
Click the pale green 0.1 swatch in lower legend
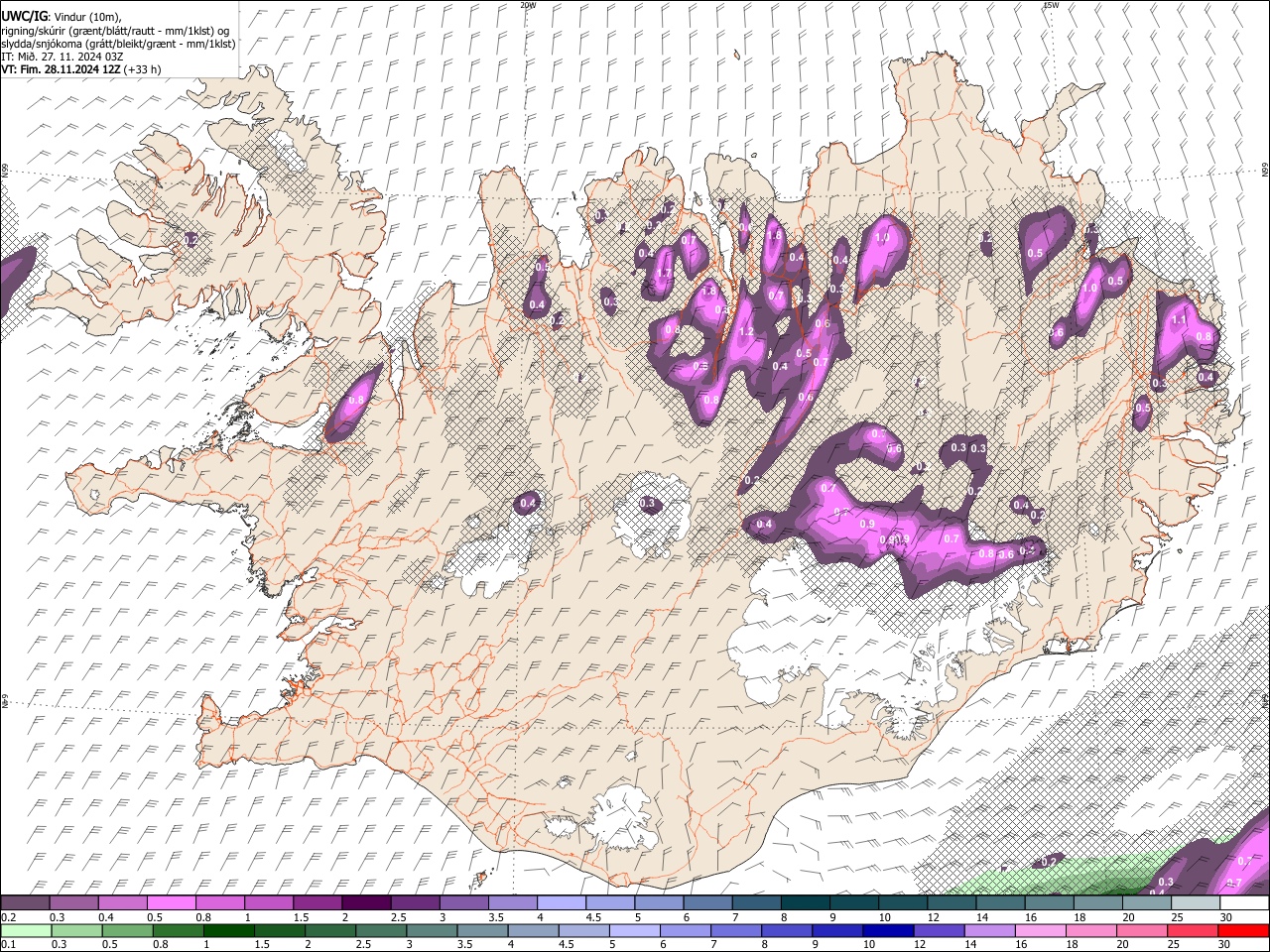pyautogui.click(x=25, y=930)
